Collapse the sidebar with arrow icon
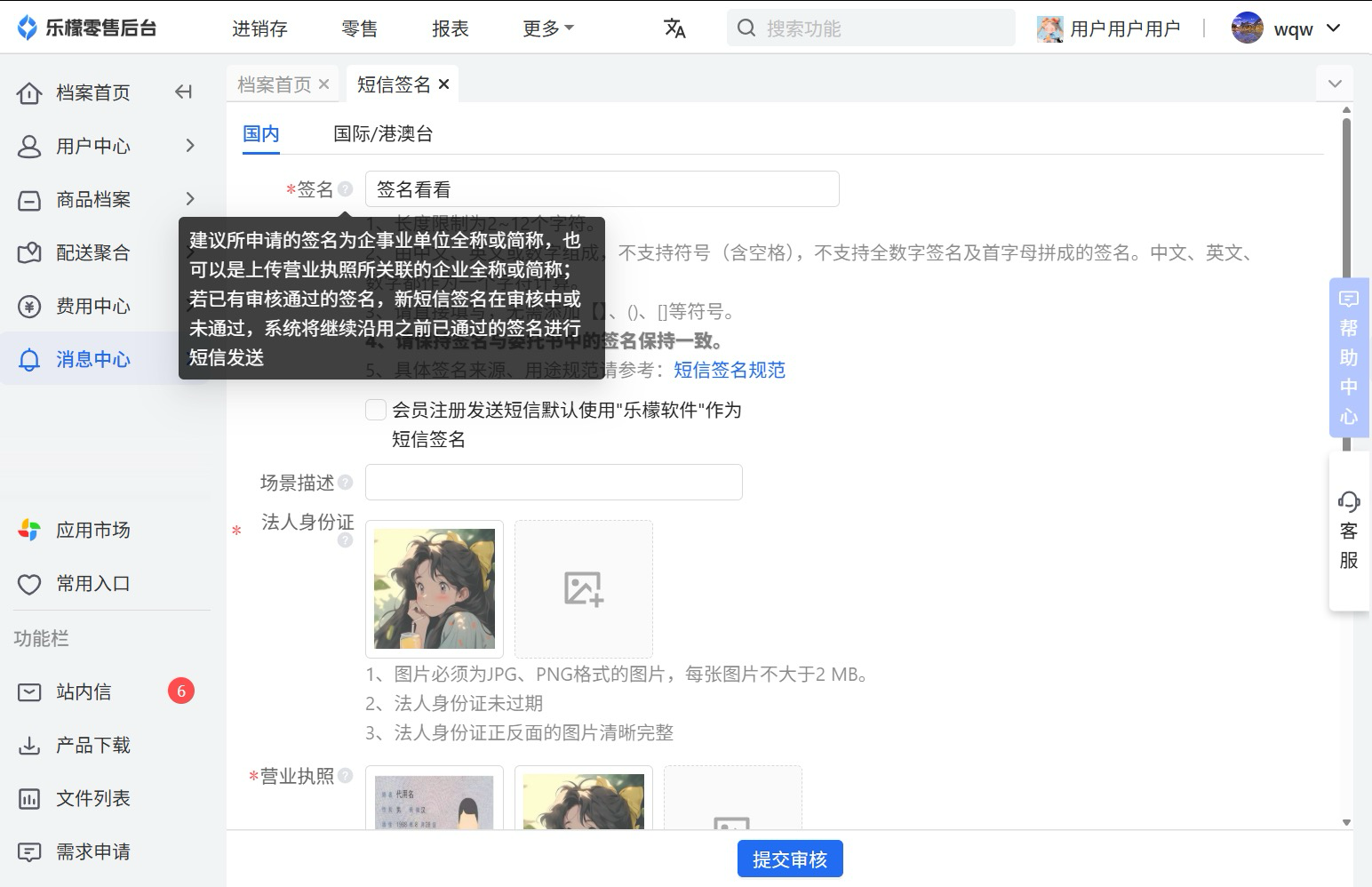The width and height of the screenshot is (1372, 887). (x=184, y=92)
